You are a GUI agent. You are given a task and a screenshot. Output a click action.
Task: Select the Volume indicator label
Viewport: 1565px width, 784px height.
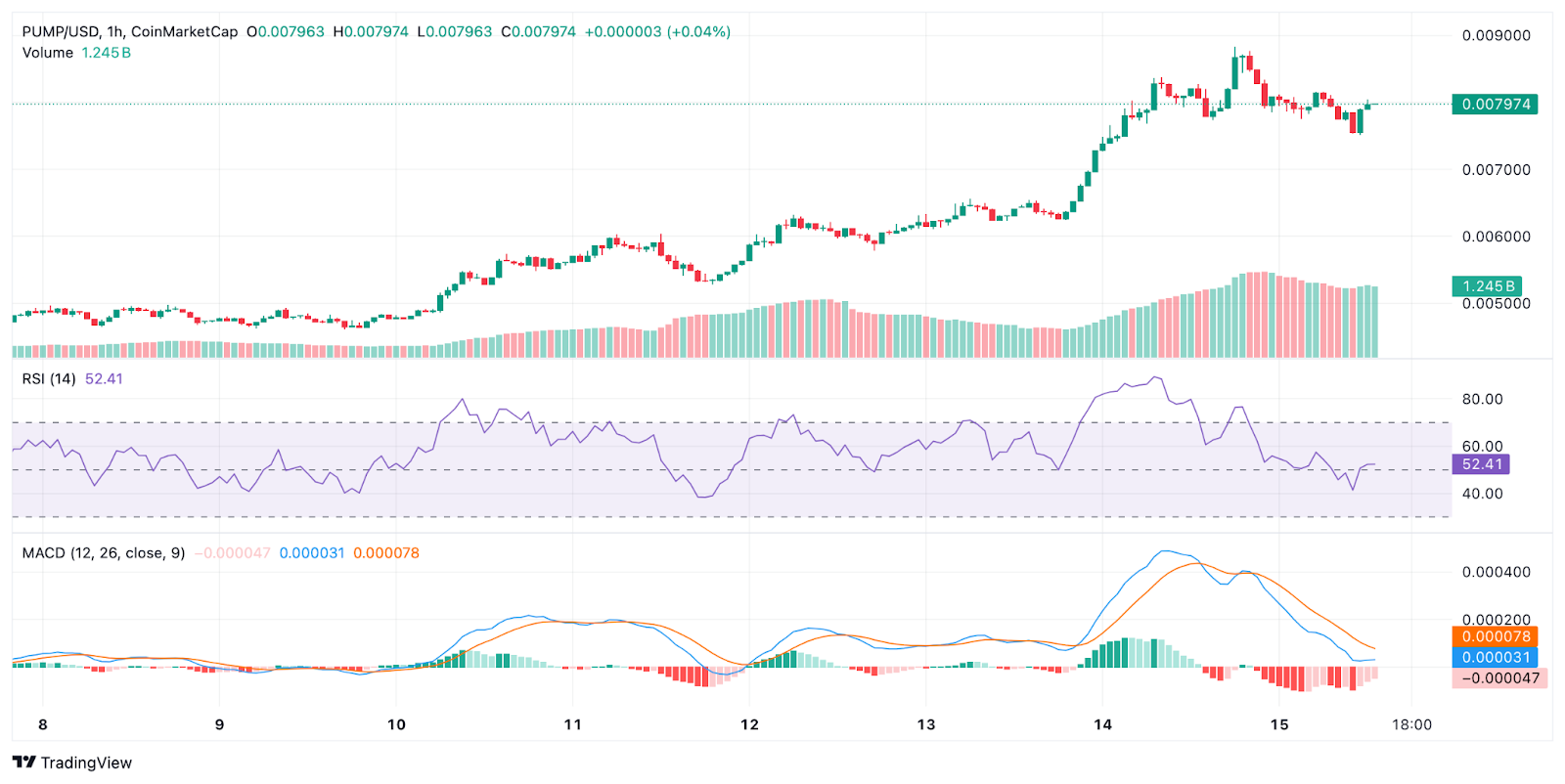pyautogui.click(x=48, y=53)
